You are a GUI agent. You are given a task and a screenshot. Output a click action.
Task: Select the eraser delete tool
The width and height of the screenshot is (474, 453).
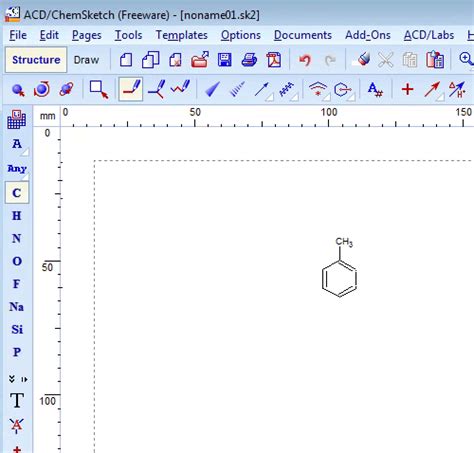(x=362, y=60)
